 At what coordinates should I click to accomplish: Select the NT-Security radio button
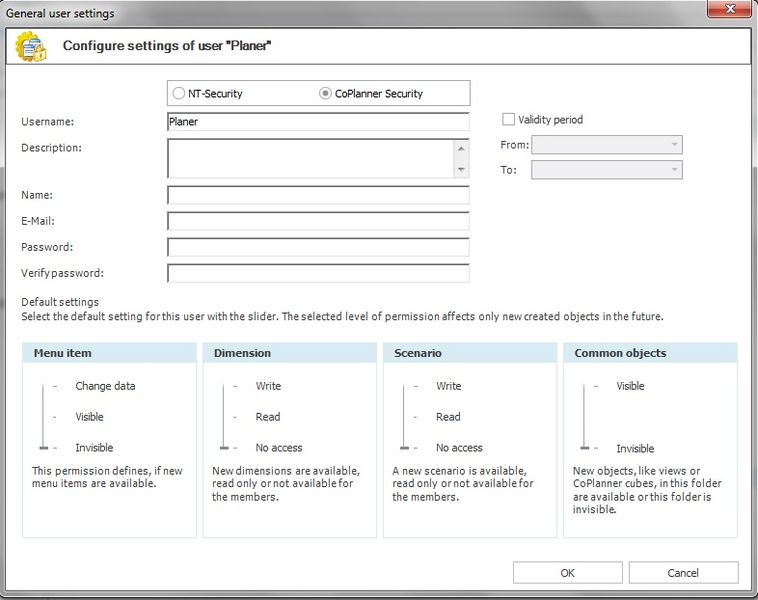178,93
